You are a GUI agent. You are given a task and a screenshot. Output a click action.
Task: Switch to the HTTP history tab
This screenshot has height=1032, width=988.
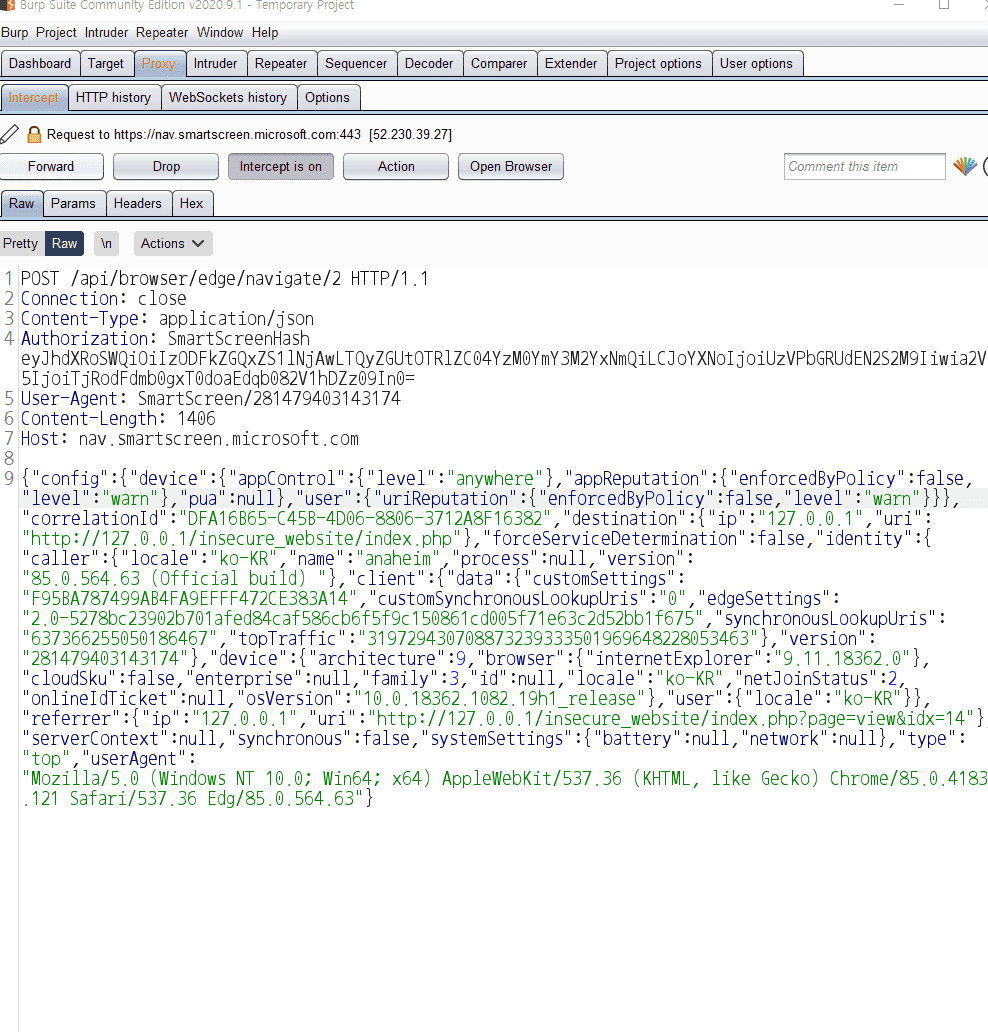coord(113,97)
